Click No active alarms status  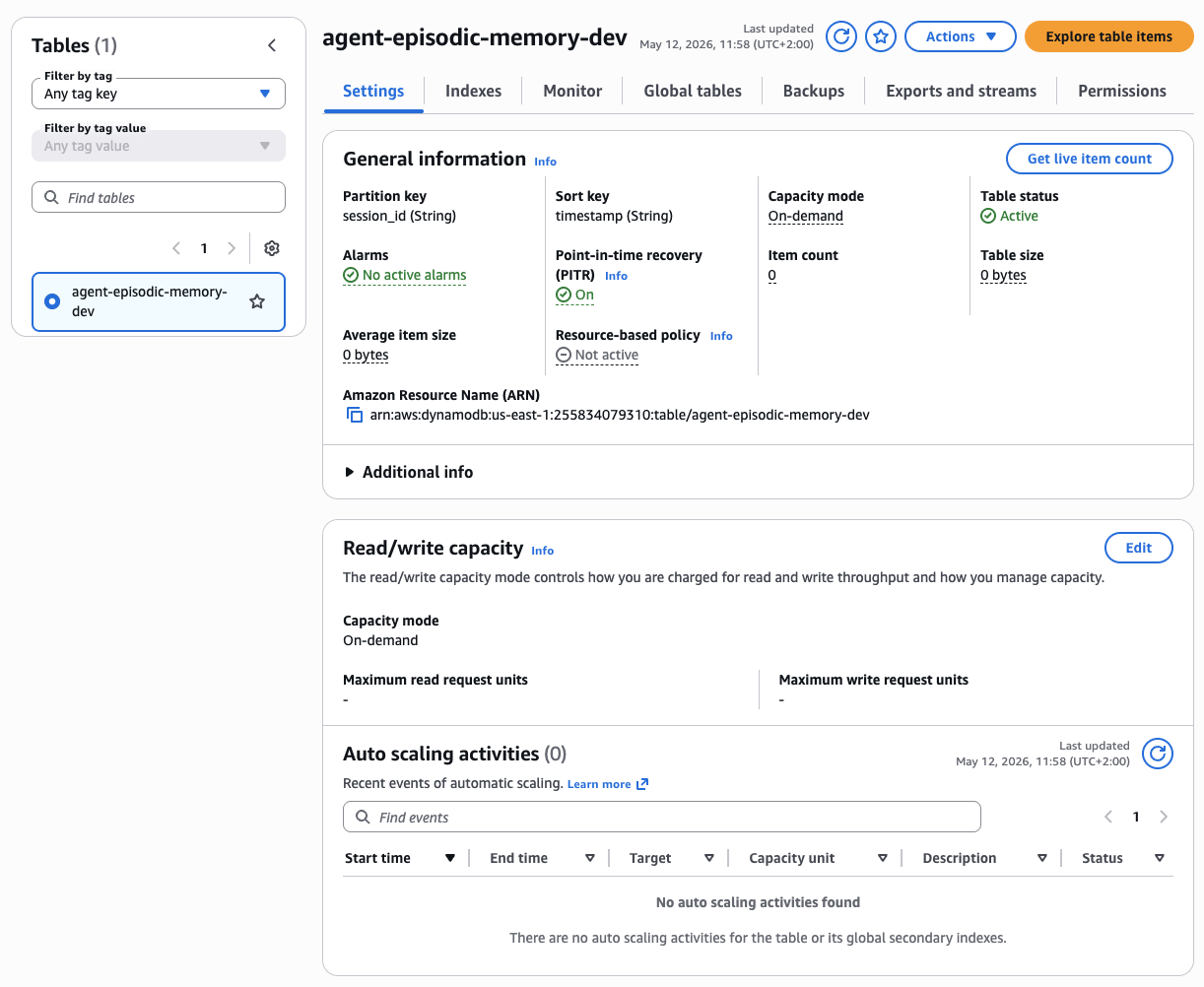click(405, 275)
